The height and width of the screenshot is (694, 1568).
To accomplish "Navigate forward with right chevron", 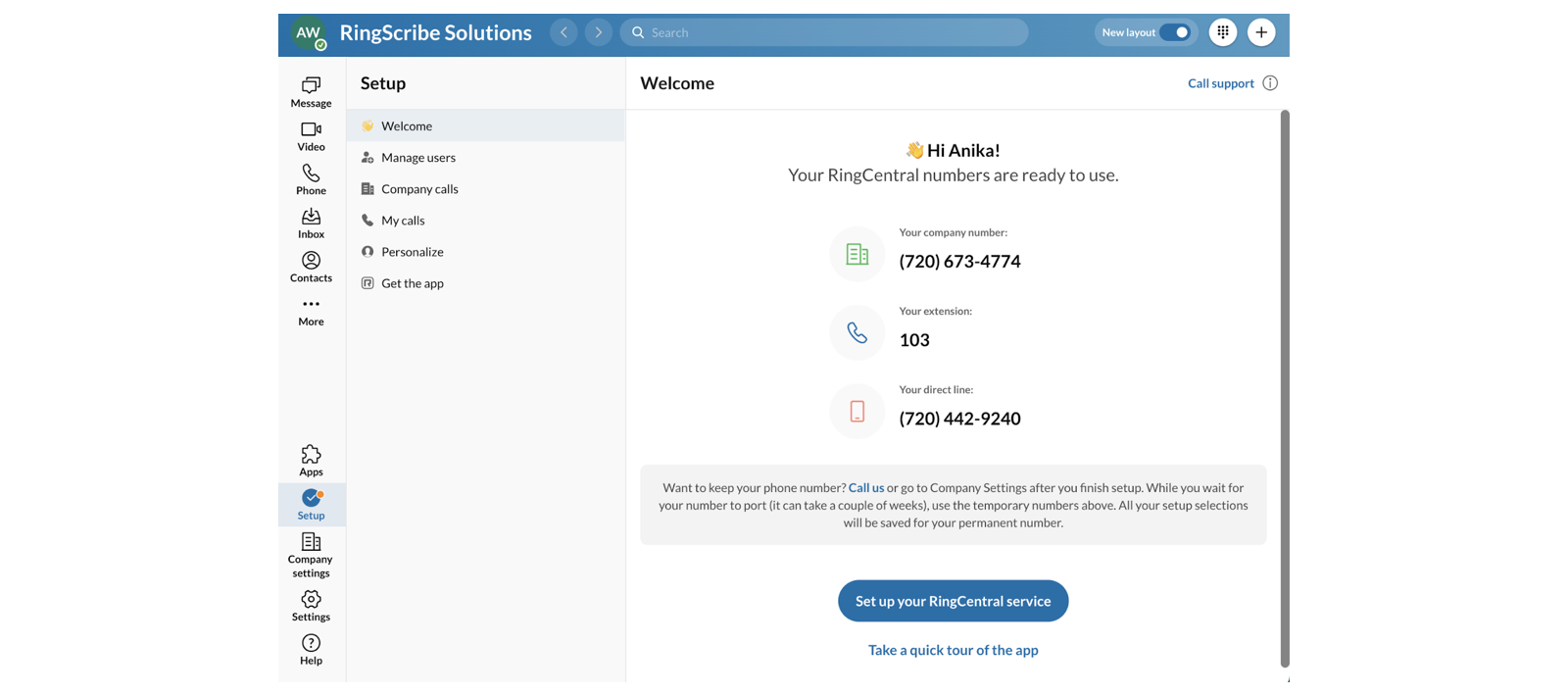I will click(x=599, y=32).
